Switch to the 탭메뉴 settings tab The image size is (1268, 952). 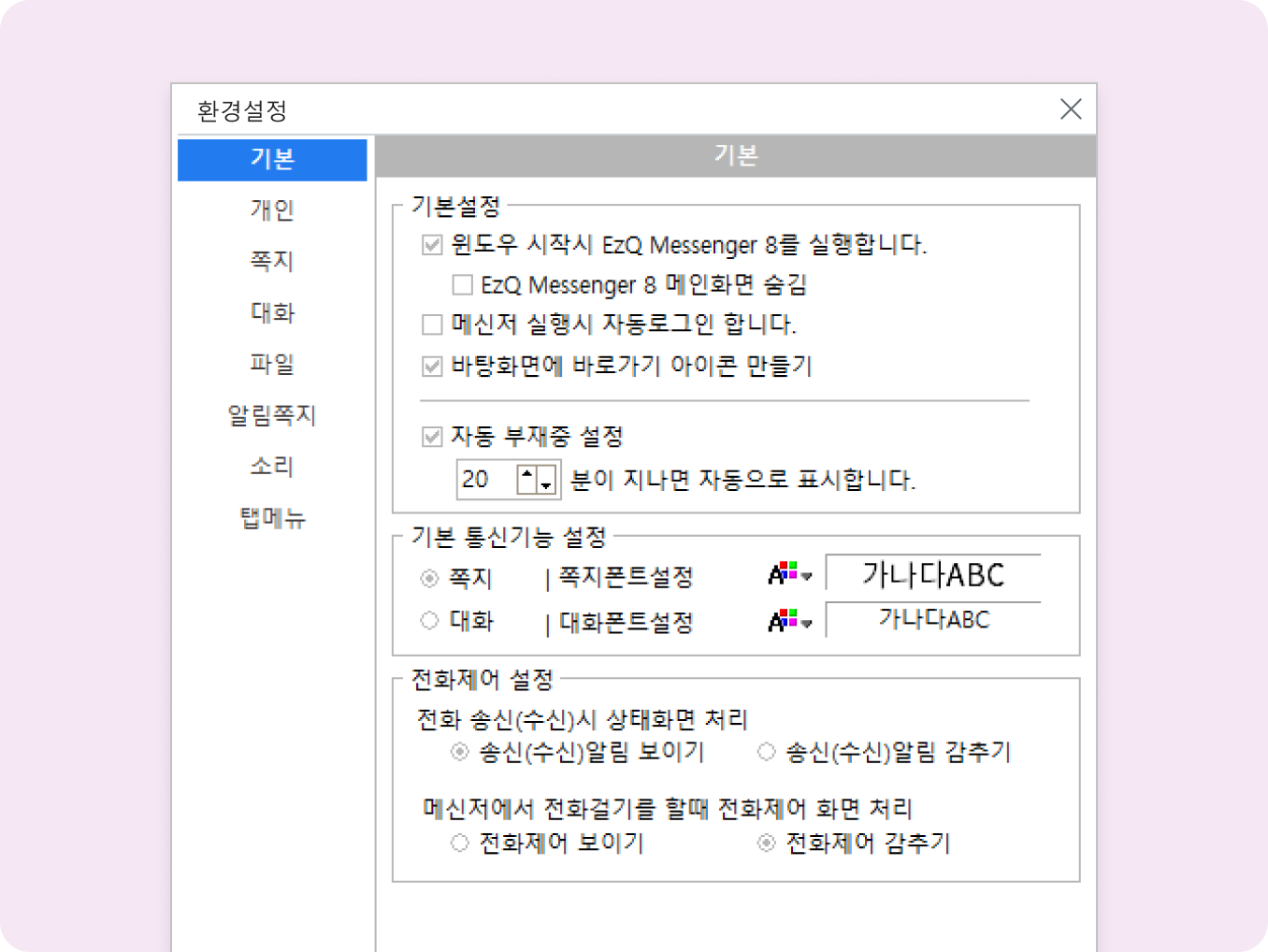[x=272, y=518]
